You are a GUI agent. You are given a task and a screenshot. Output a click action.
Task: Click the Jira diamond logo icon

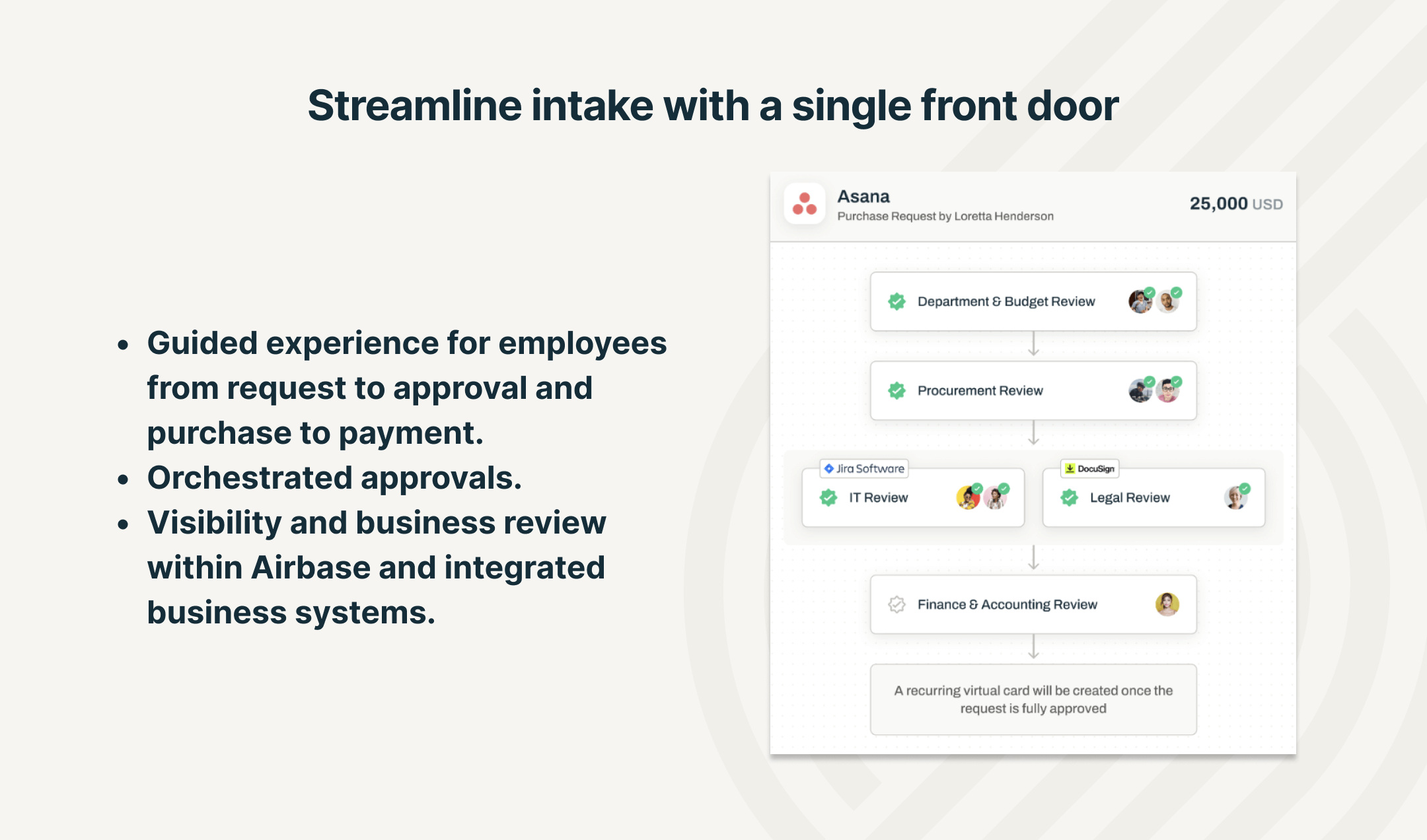(x=828, y=468)
